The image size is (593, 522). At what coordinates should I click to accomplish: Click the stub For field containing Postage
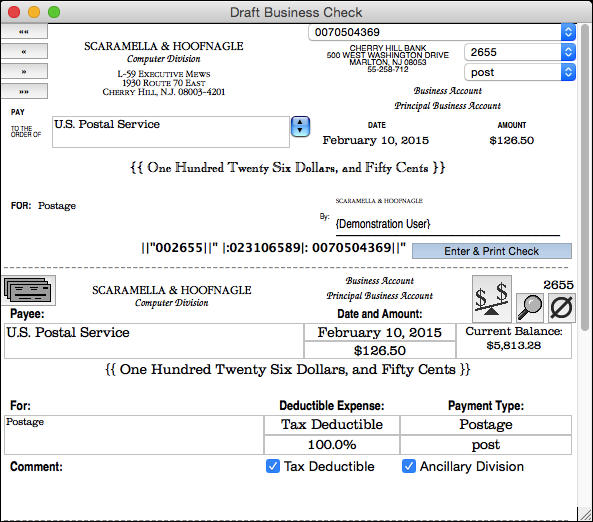point(134,435)
